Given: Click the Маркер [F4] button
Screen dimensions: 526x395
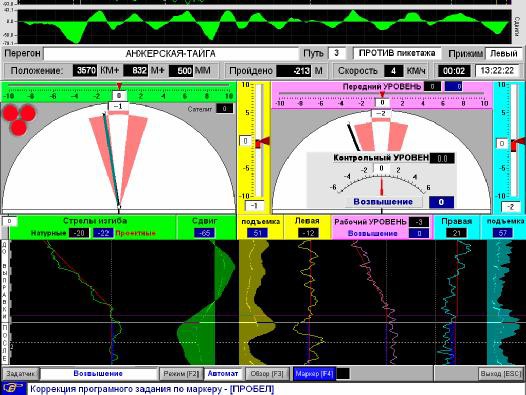Looking at the screenshot, I should (x=314, y=374).
